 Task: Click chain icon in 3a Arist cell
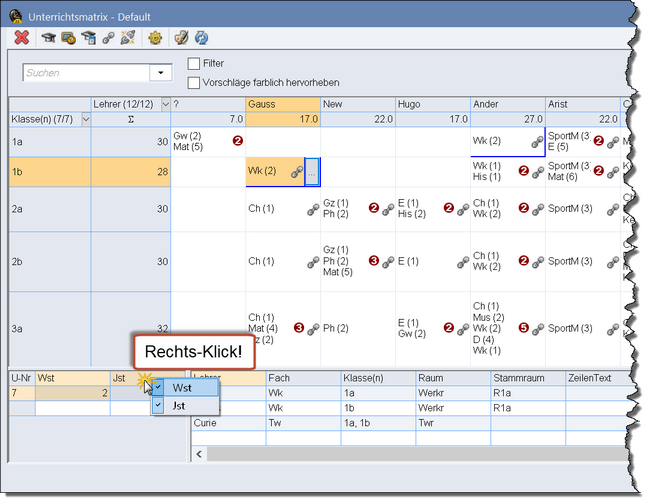click(613, 329)
